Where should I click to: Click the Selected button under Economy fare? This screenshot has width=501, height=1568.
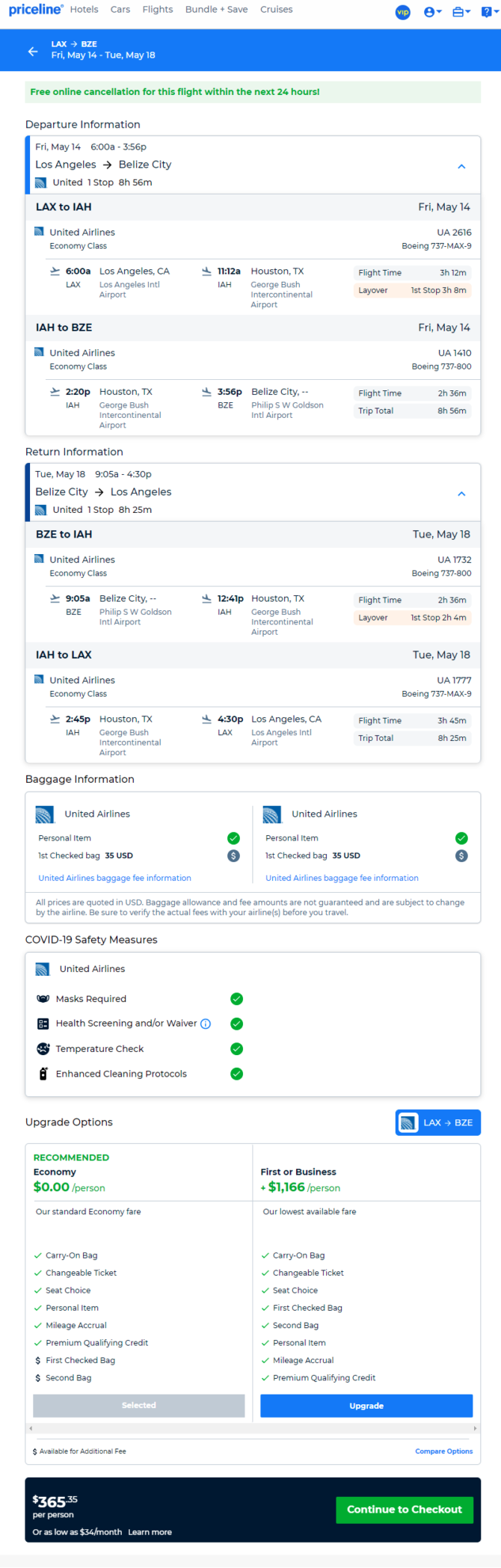(x=139, y=1405)
